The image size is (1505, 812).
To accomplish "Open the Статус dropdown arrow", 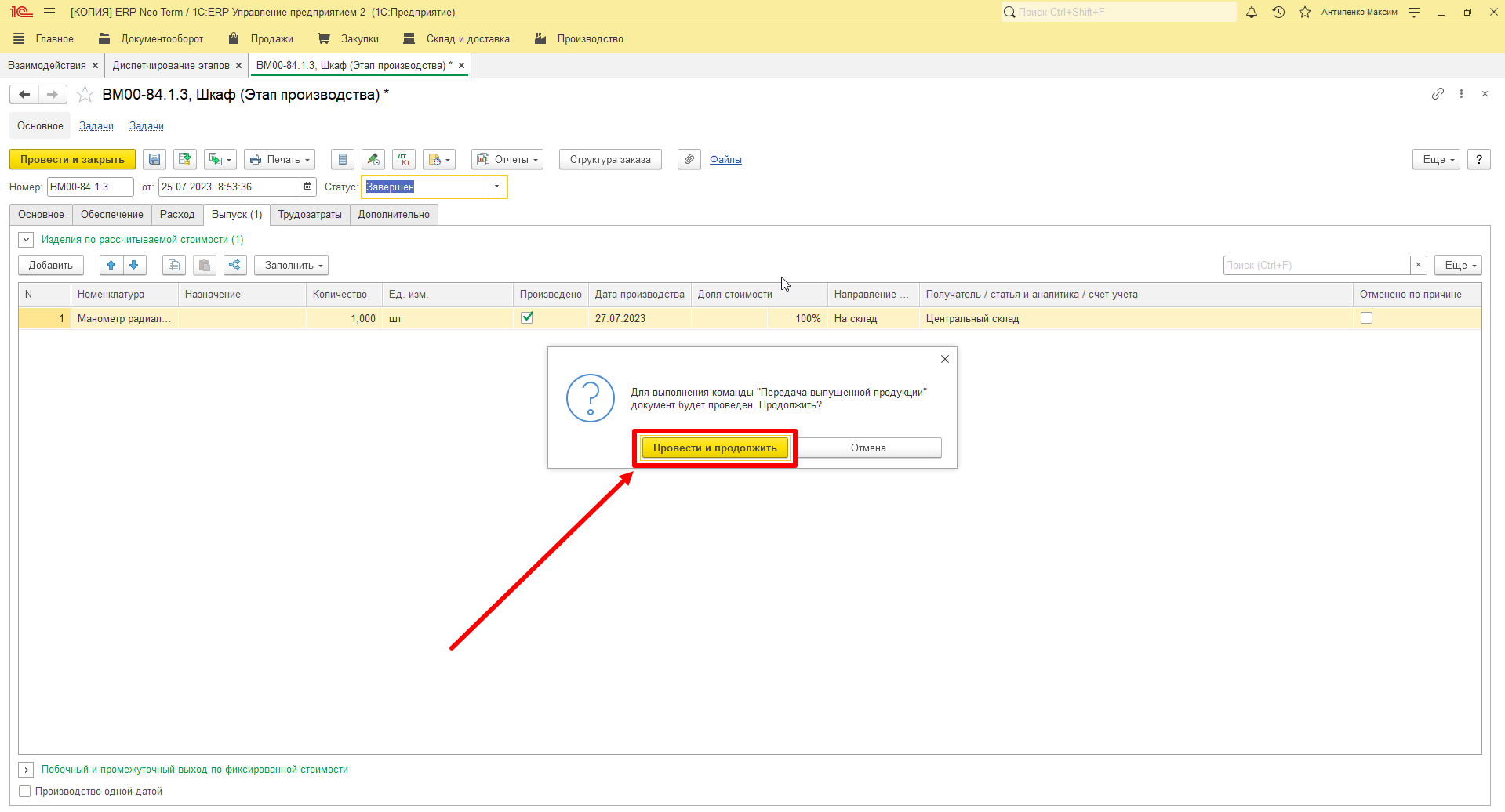I will (x=496, y=187).
